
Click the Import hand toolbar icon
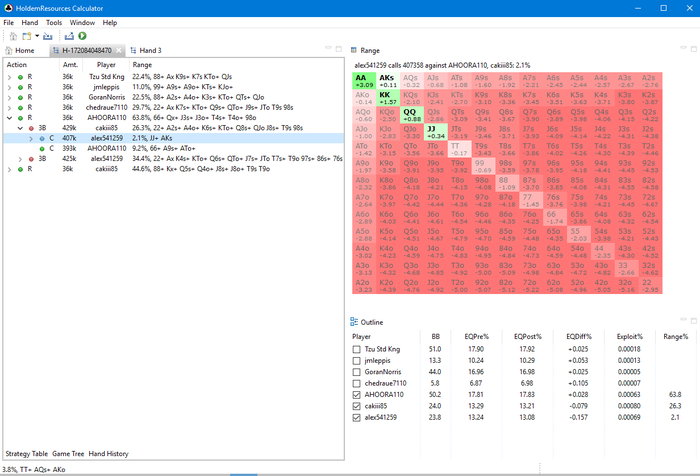click(x=48, y=36)
